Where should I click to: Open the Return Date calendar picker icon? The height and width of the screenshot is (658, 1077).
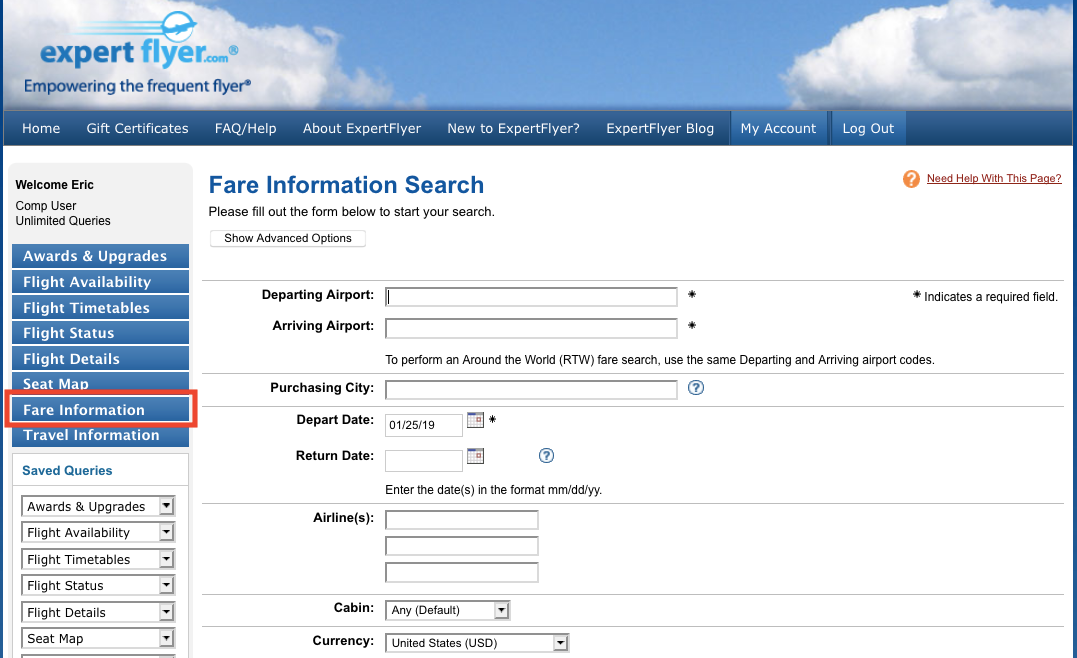click(x=475, y=456)
